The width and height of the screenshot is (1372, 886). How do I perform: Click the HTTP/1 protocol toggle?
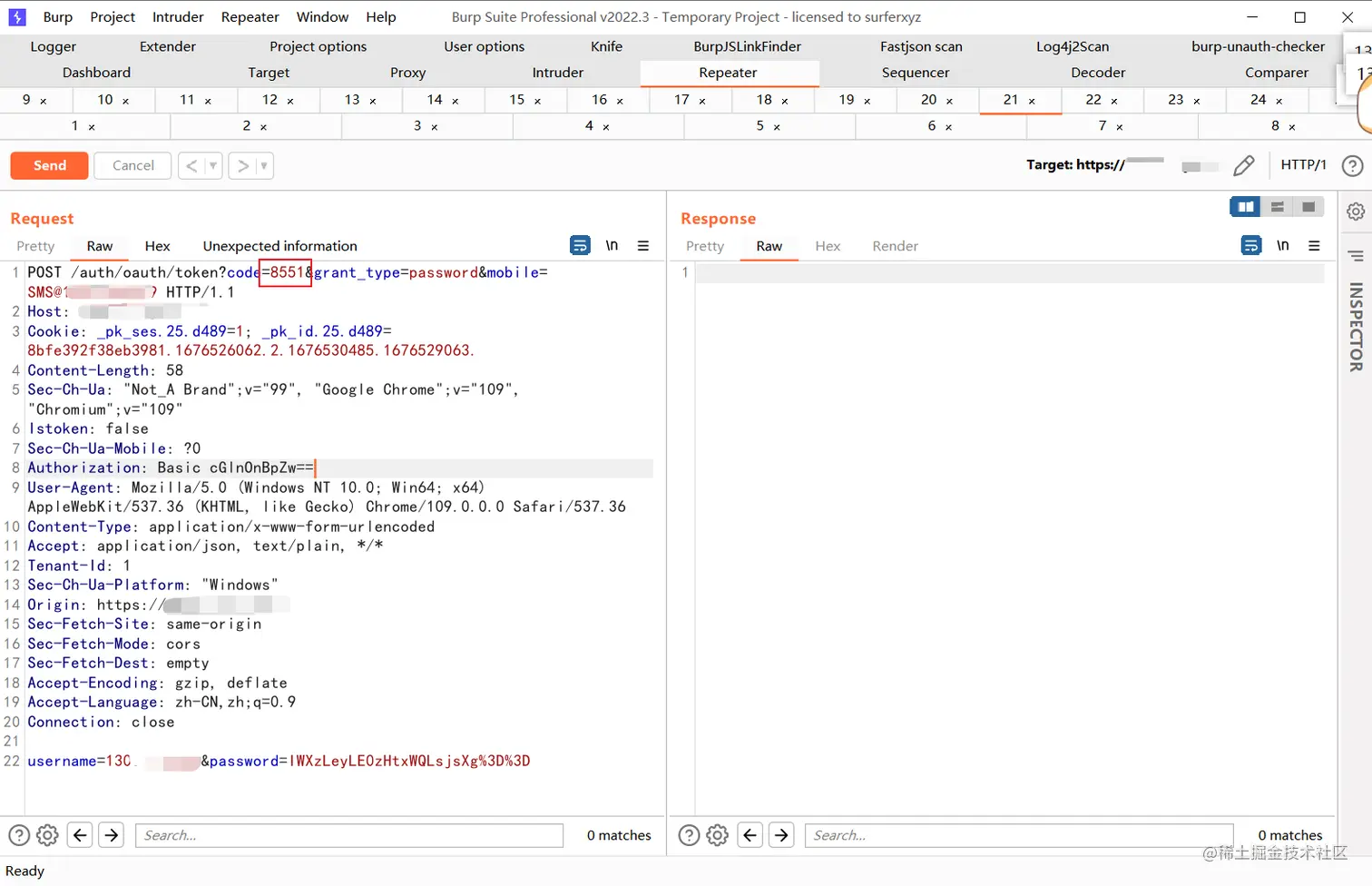pos(1303,164)
